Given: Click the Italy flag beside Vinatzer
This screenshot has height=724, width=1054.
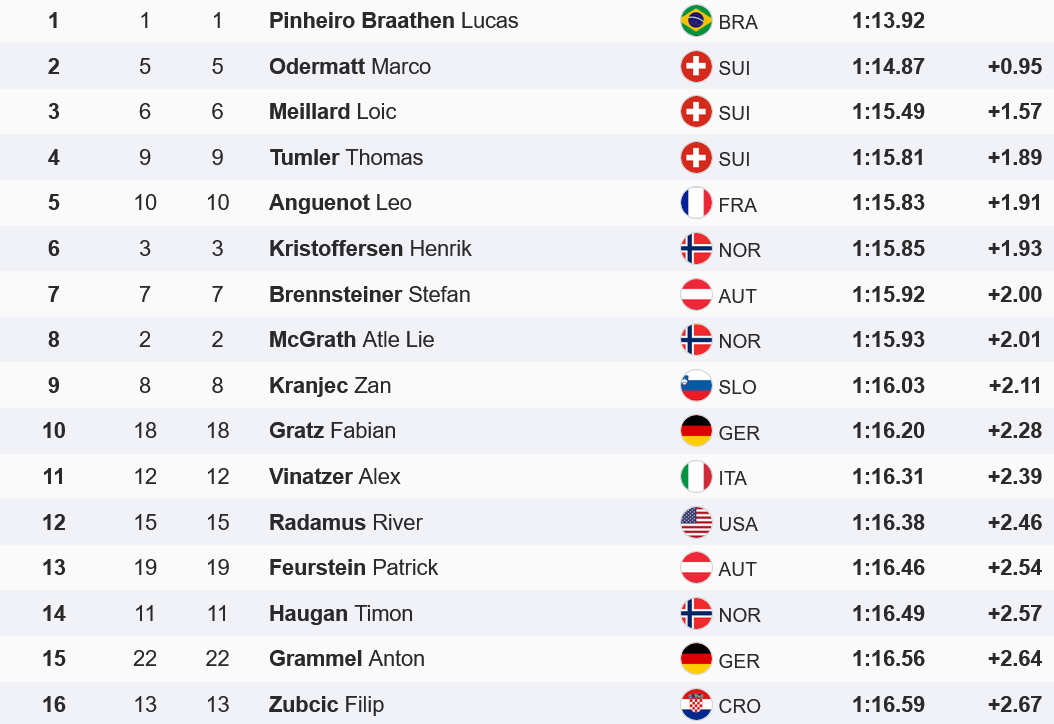Looking at the screenshot, I should [x=696, y=477].
